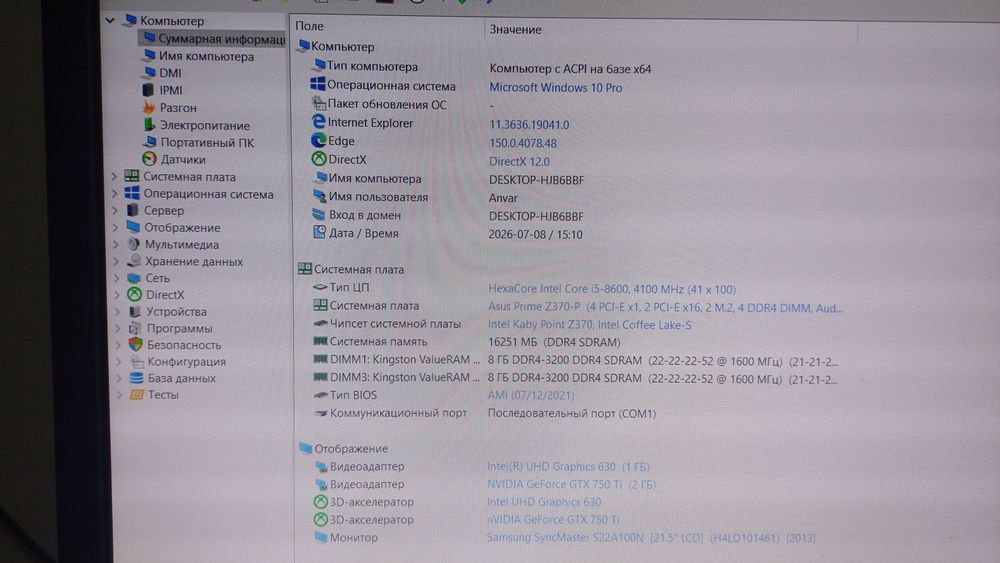Select Системная память field row
1000x563 pixels.
point(467,342)
